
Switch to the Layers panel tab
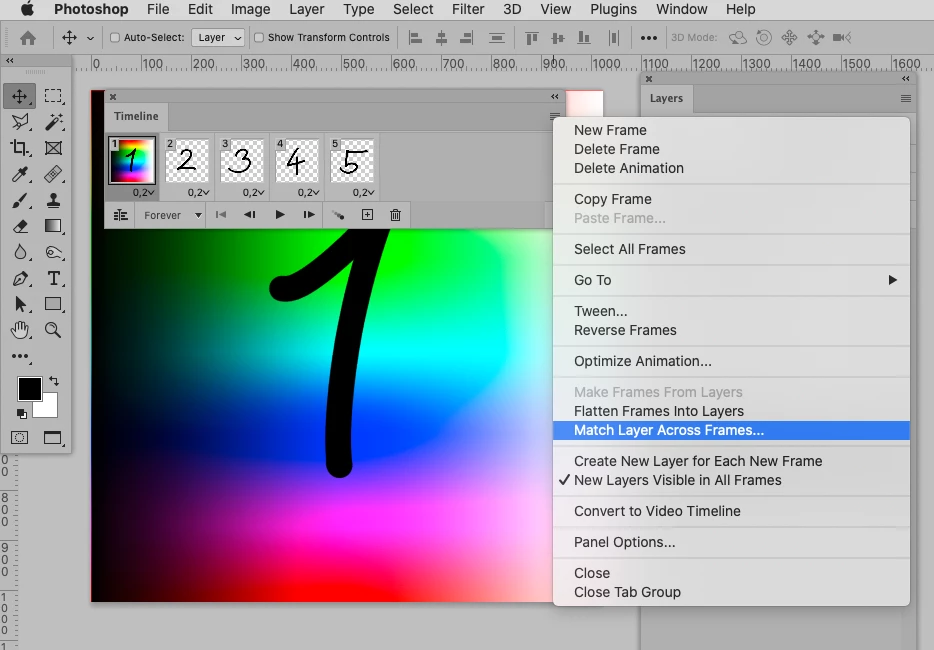667,98
